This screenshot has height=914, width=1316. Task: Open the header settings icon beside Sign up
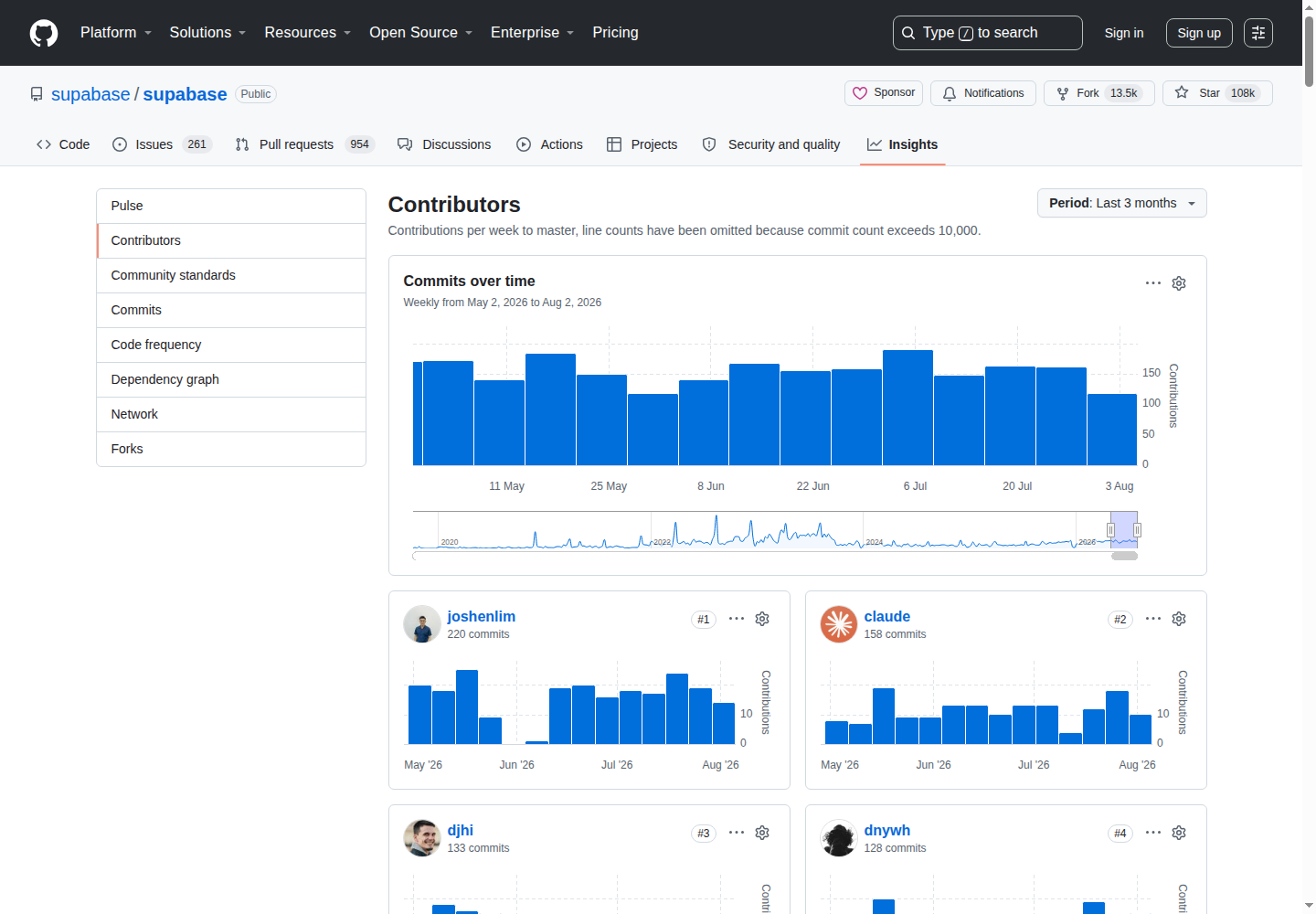tap(1258, 33)
